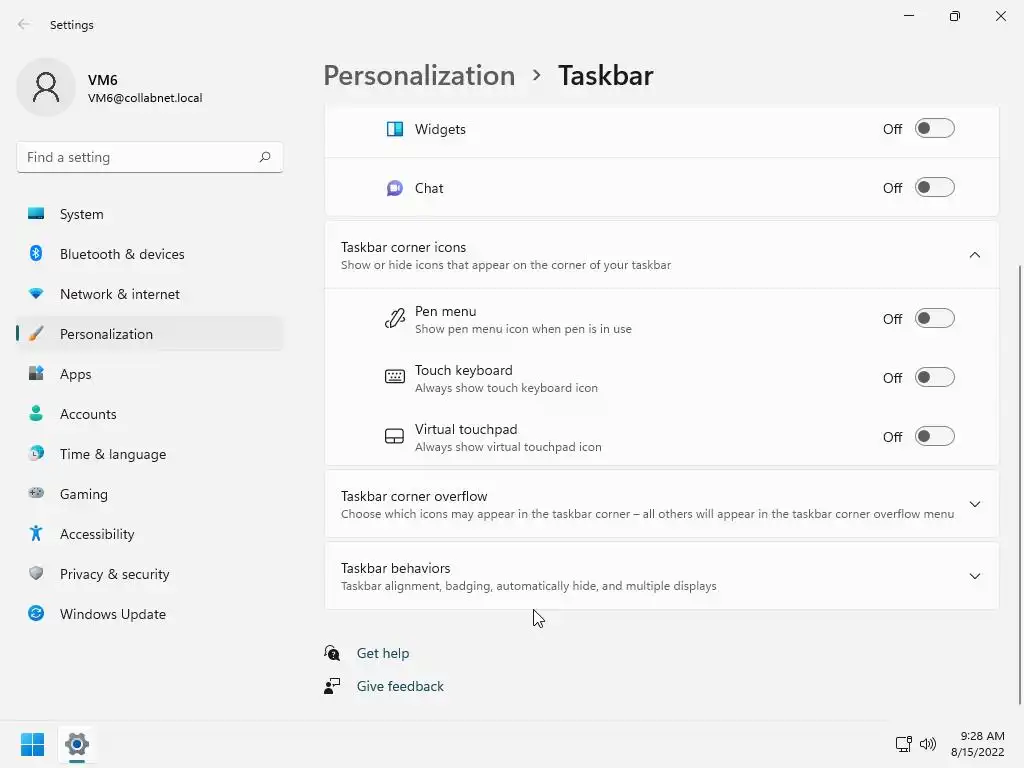The width and height of the screenshot is (1024, 768).
Task: Open the Settings gear on taskbar
Action: pyautogui.click(x=77, y=744)
